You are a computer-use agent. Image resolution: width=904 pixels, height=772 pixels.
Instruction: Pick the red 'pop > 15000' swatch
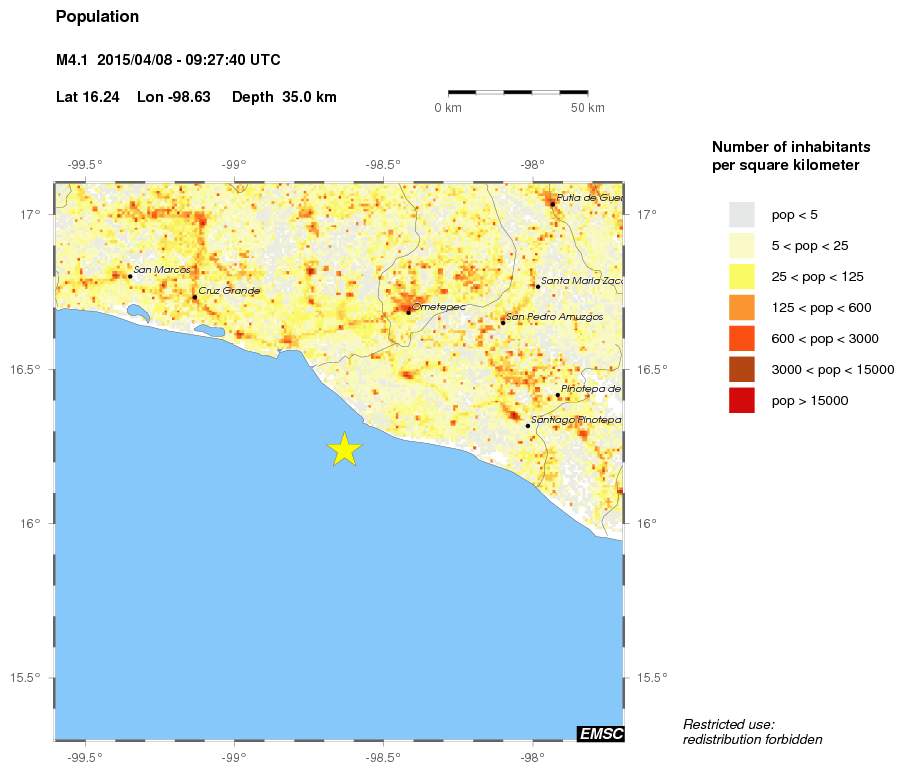coord(741,401)
